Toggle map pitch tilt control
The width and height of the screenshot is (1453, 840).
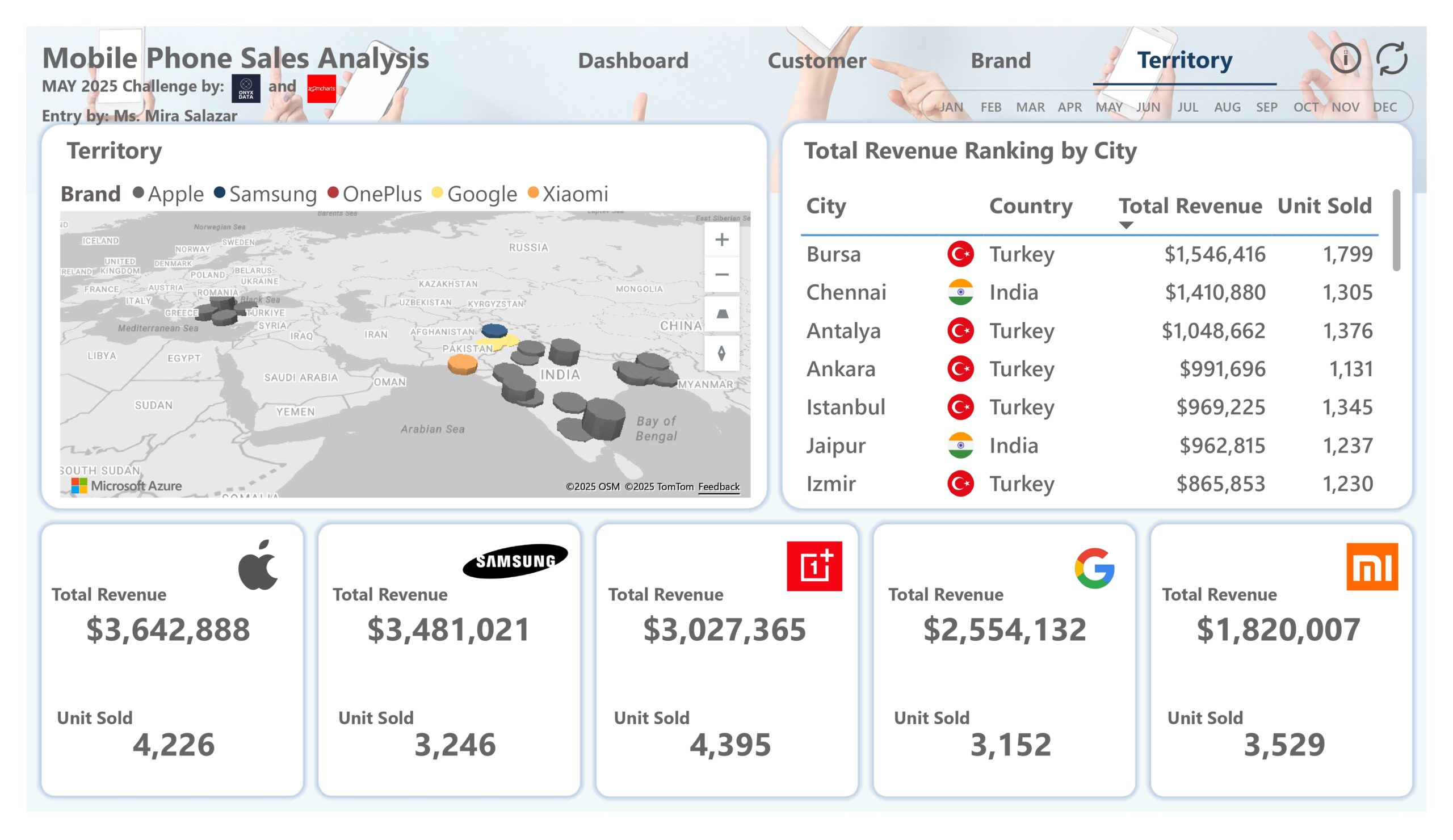click(721, 314)
